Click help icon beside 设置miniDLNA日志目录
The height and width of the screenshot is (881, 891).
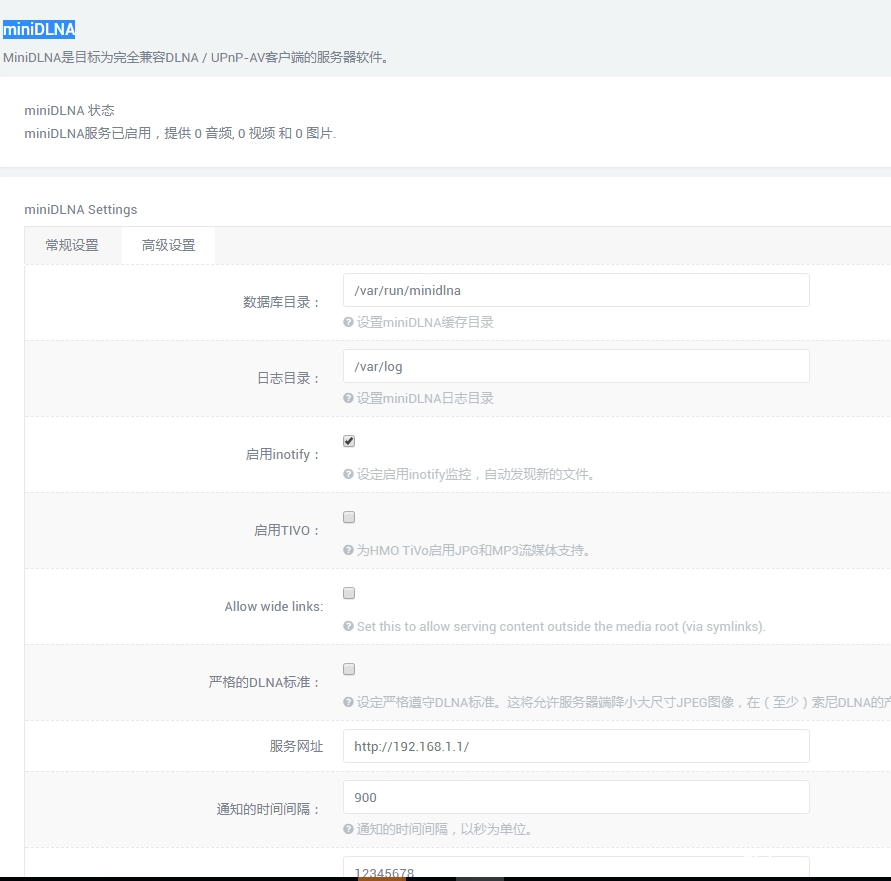tap(348, 398)
